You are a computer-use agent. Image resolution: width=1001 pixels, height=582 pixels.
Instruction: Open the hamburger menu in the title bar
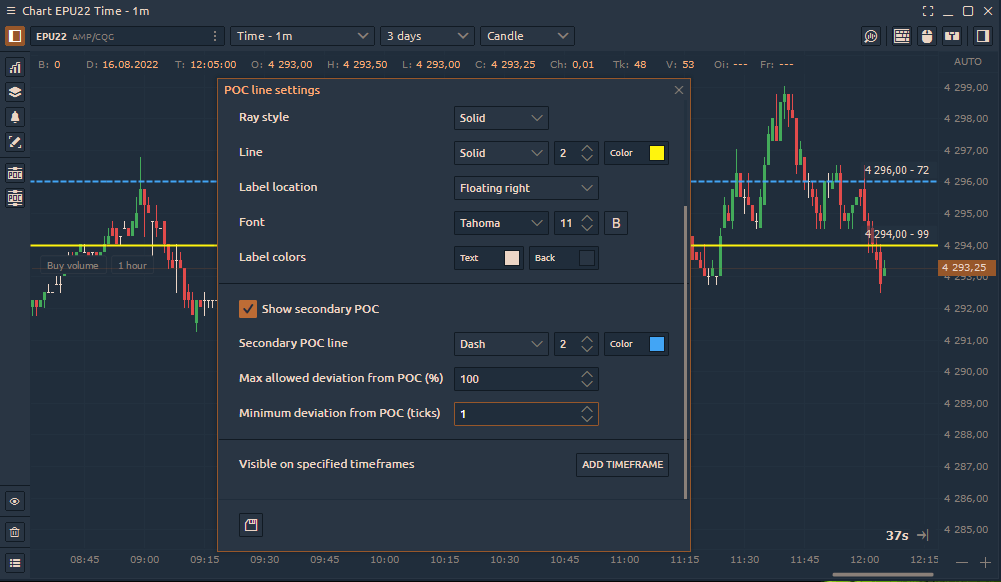10,11
